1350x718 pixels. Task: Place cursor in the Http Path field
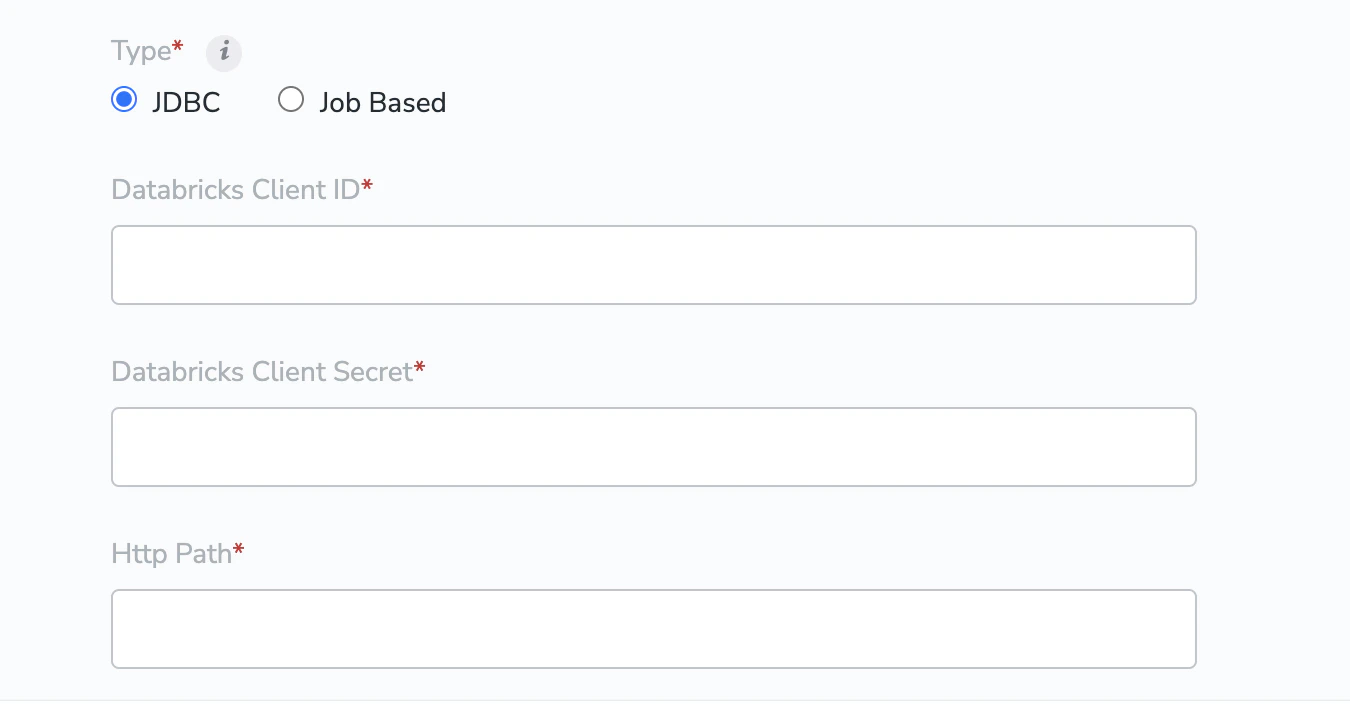click(x=654, y=629)
